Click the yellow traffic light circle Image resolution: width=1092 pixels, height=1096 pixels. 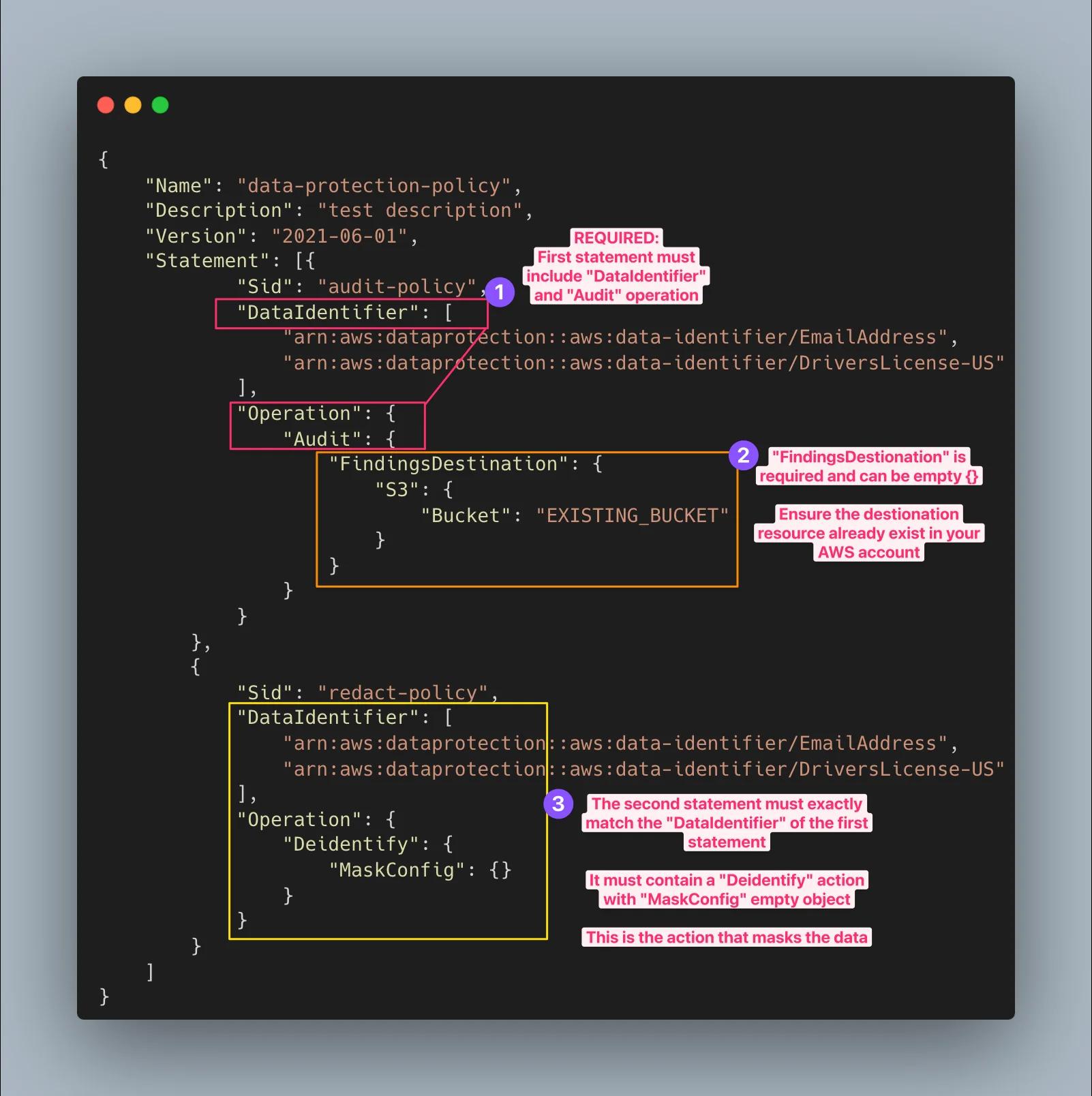coord(133,105)
